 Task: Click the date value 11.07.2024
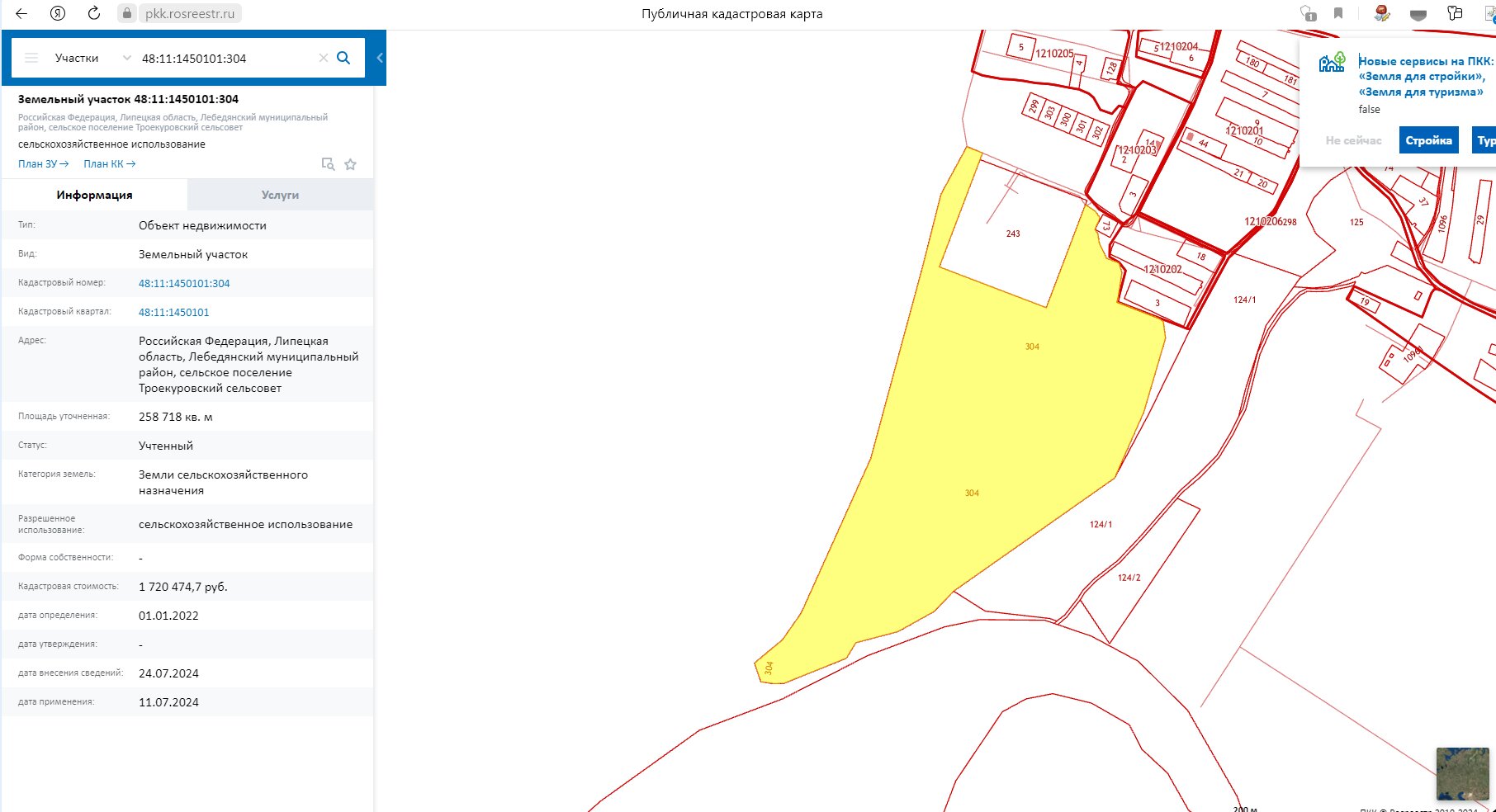click(168, 702)
